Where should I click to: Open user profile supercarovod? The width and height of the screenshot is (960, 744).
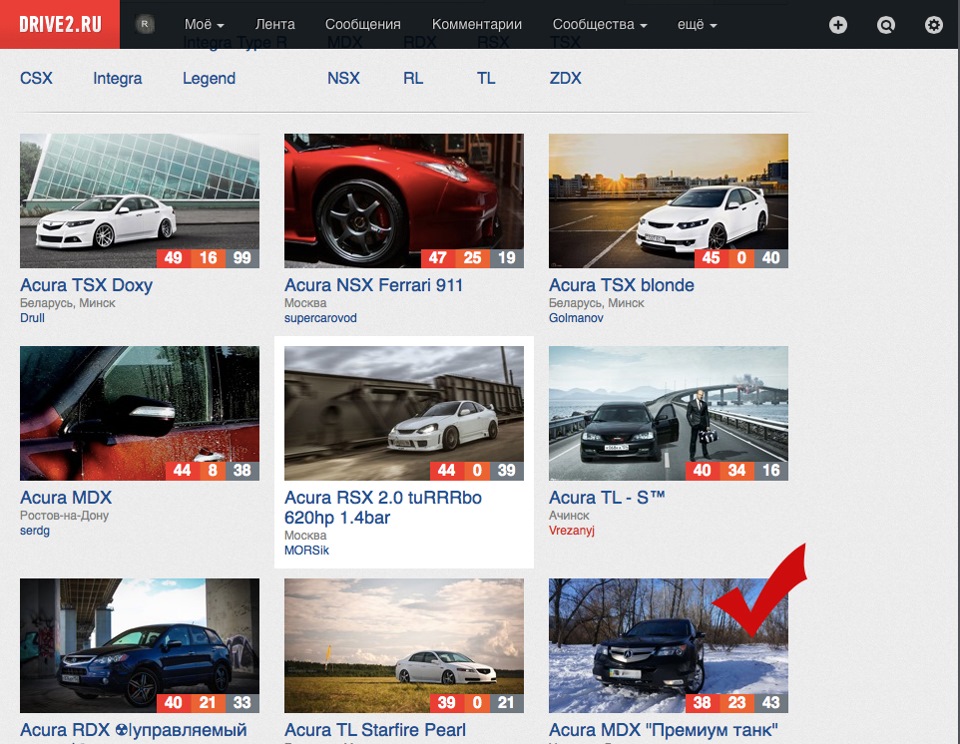320,318
